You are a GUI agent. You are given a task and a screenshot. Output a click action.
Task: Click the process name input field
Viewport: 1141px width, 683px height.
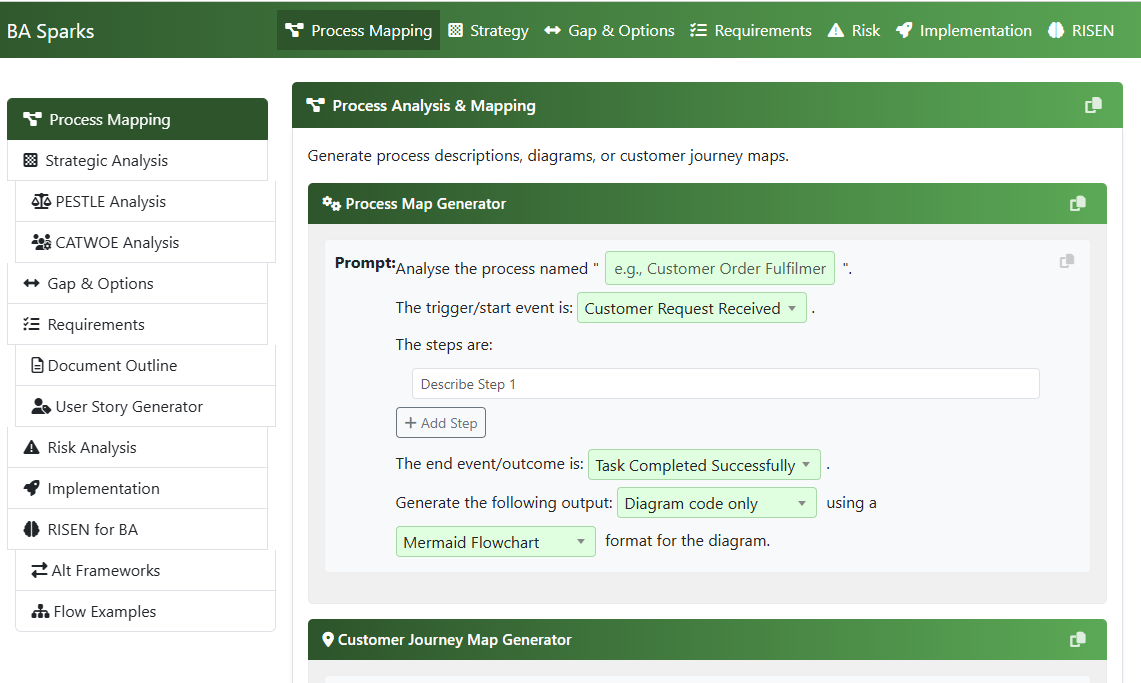[720, 268]
